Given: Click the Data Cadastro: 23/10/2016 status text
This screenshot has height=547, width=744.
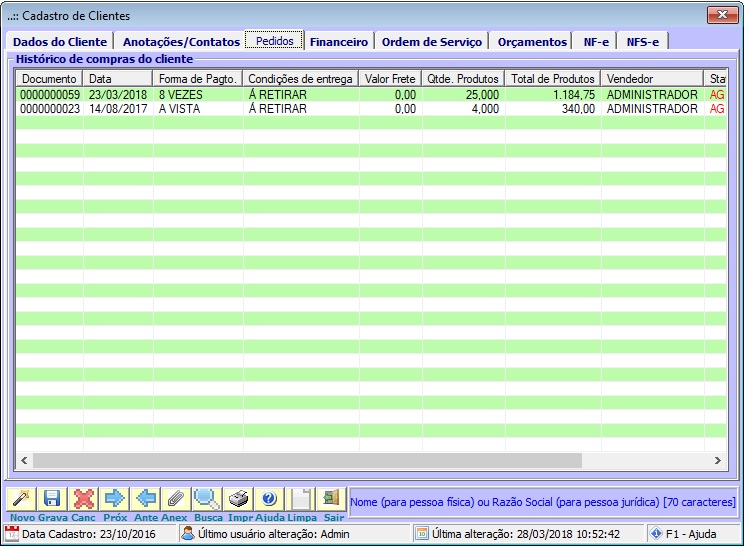Looking at the screenshot, I should pyautogui.click(x=89, y=534).
